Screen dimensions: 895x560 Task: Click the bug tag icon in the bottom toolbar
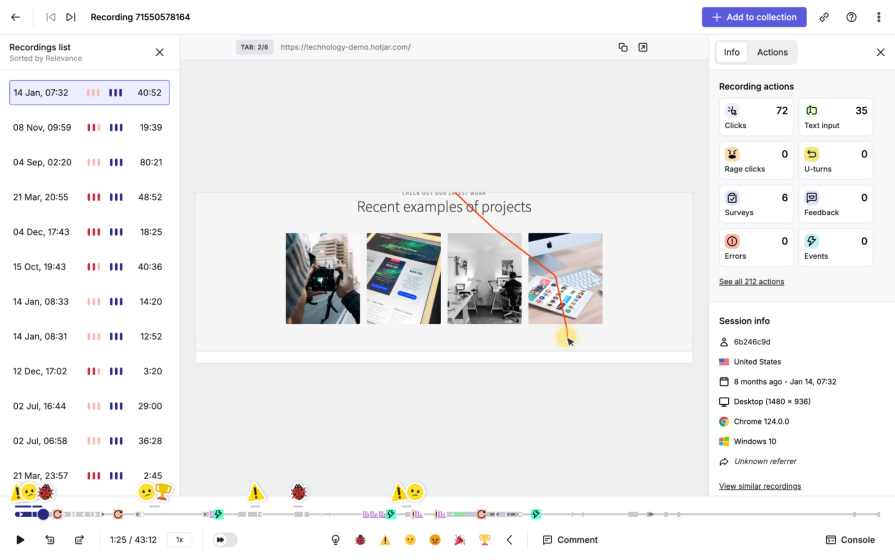[x=360, y=540]
